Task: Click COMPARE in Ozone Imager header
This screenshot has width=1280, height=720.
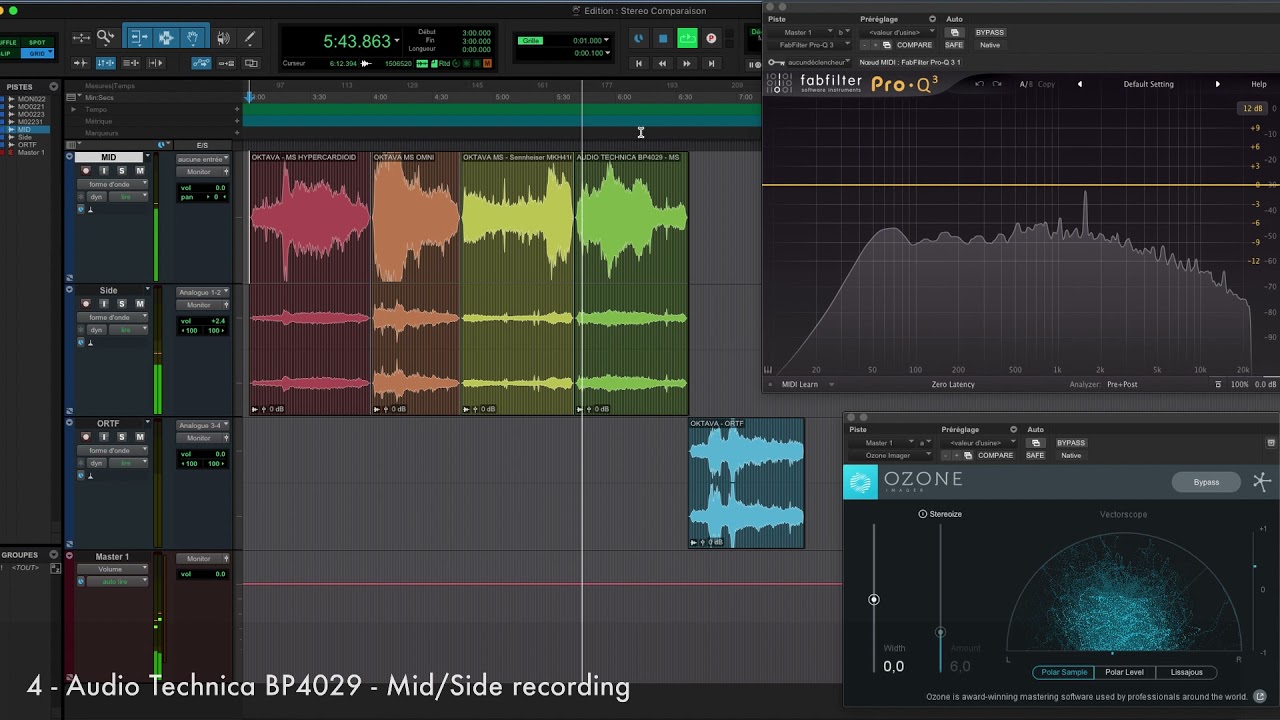Action: point(995,455)
